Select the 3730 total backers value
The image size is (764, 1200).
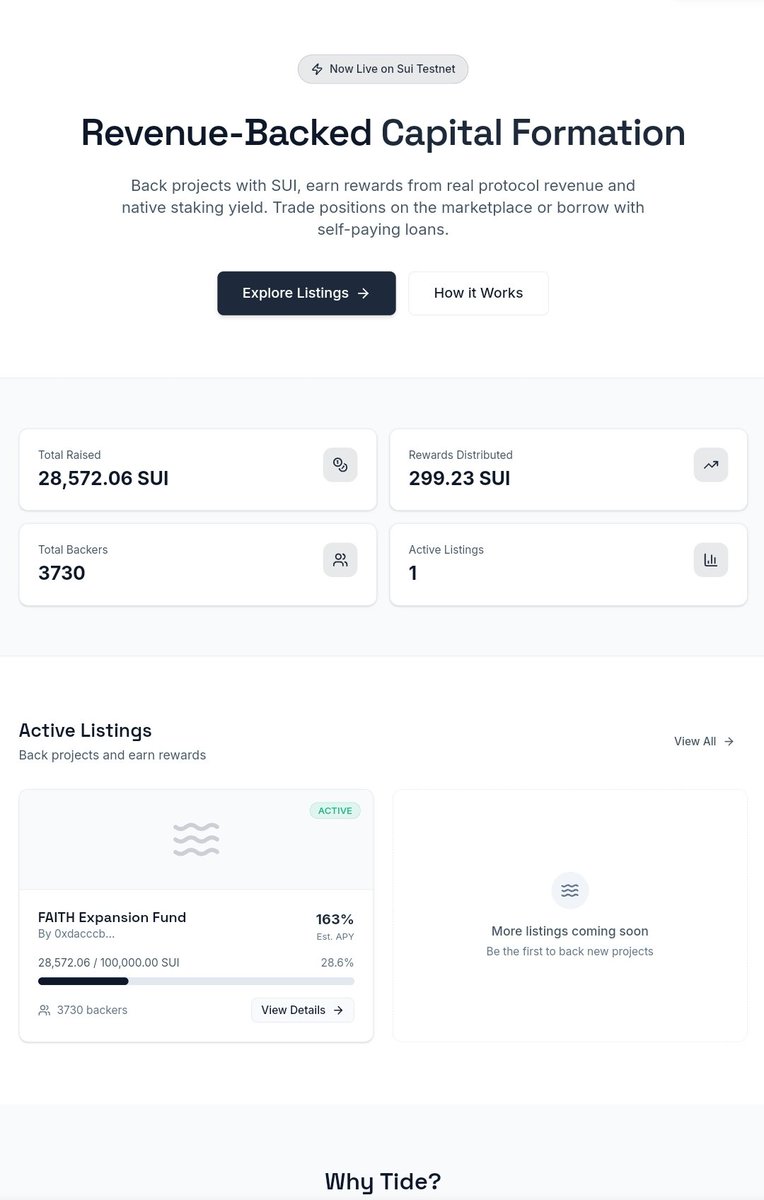(x=62, y=573)
